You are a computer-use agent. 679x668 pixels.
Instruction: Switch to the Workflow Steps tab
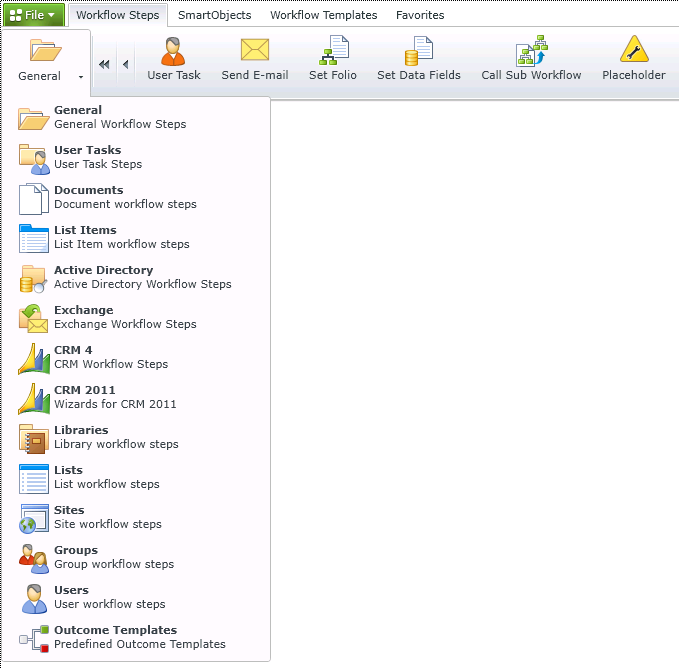pos(118,15)
